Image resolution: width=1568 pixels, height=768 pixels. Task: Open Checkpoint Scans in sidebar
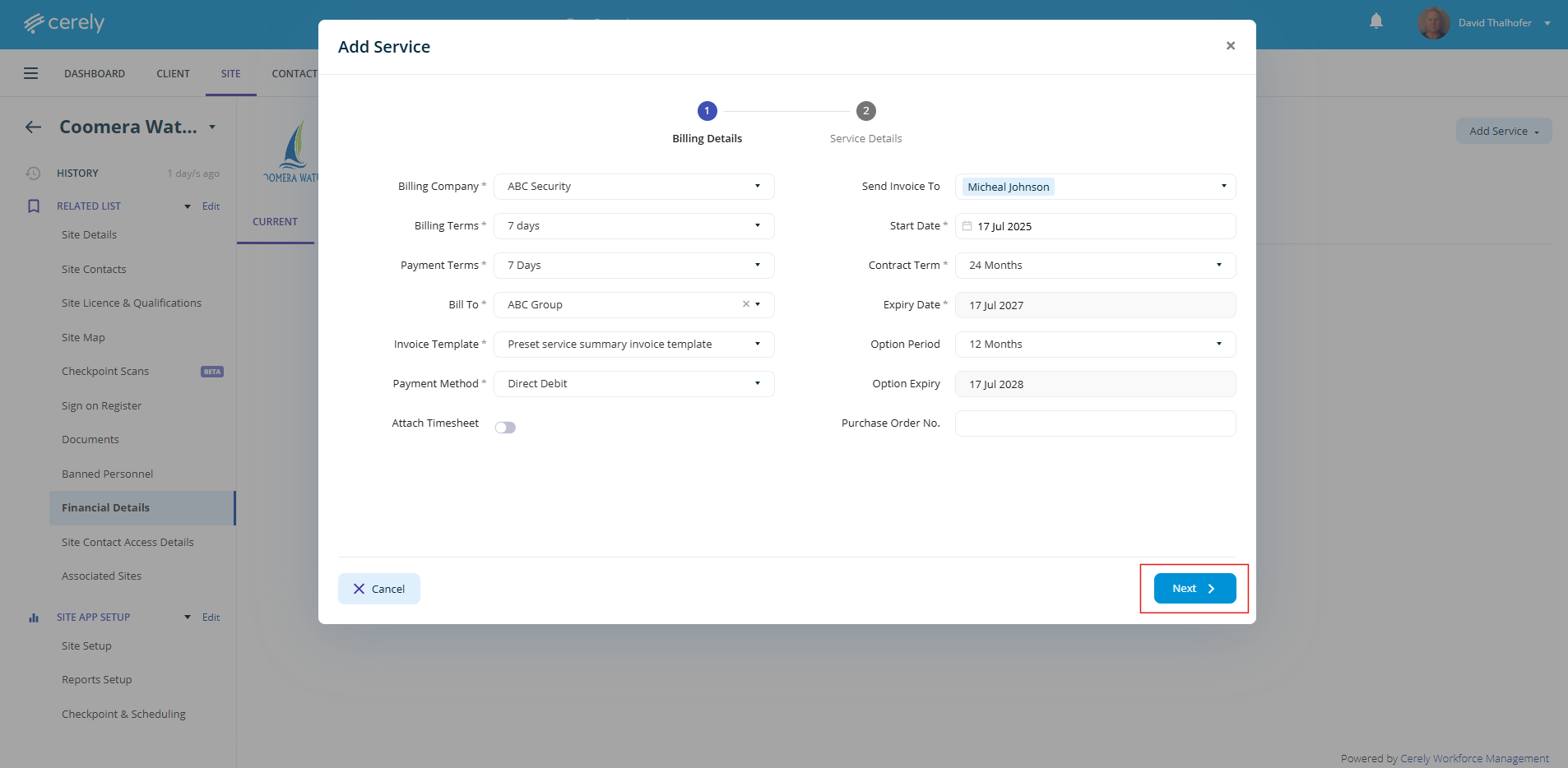coord(105,372)
